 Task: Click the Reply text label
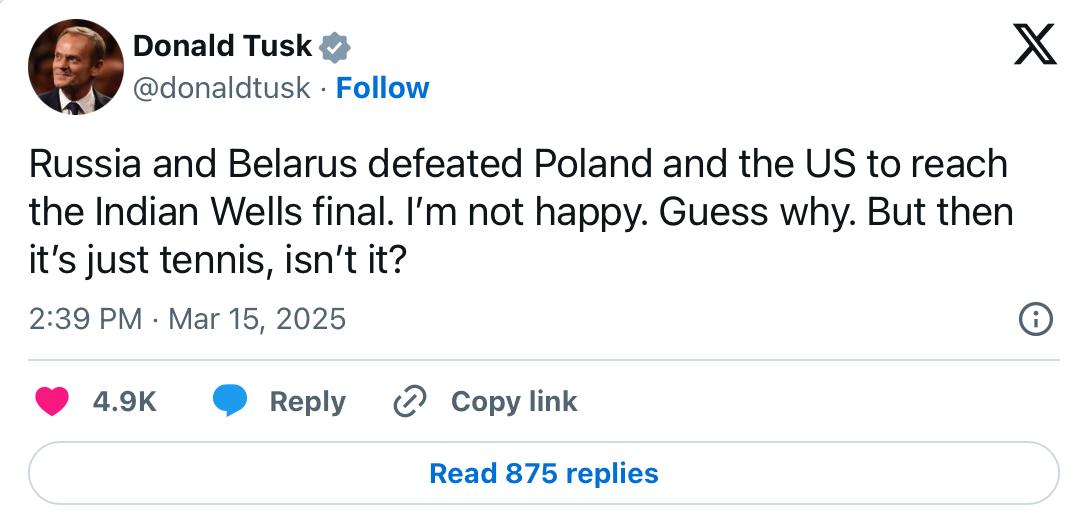pos(308,402)
